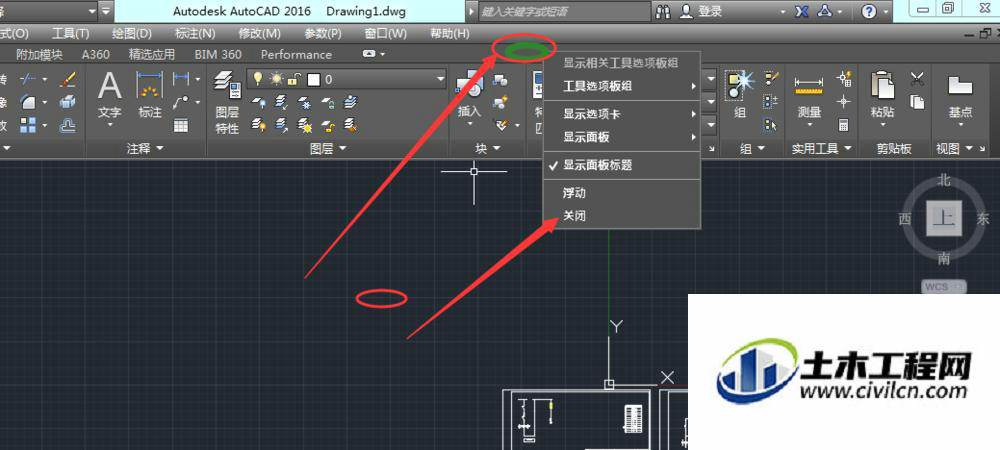The width and height of the screenshot is (1000, 450).
Task: Toggle group selection on/off icon
Action: [x=771, y=125]
